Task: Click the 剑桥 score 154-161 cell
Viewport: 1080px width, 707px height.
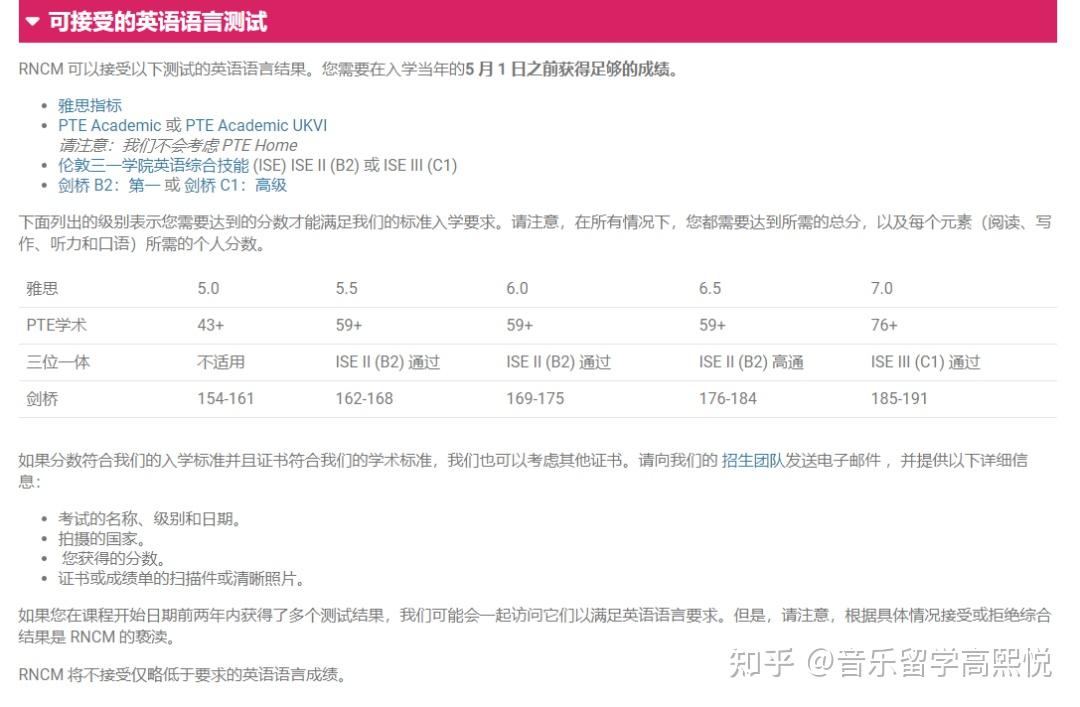Action: click(x=225, y=399)
